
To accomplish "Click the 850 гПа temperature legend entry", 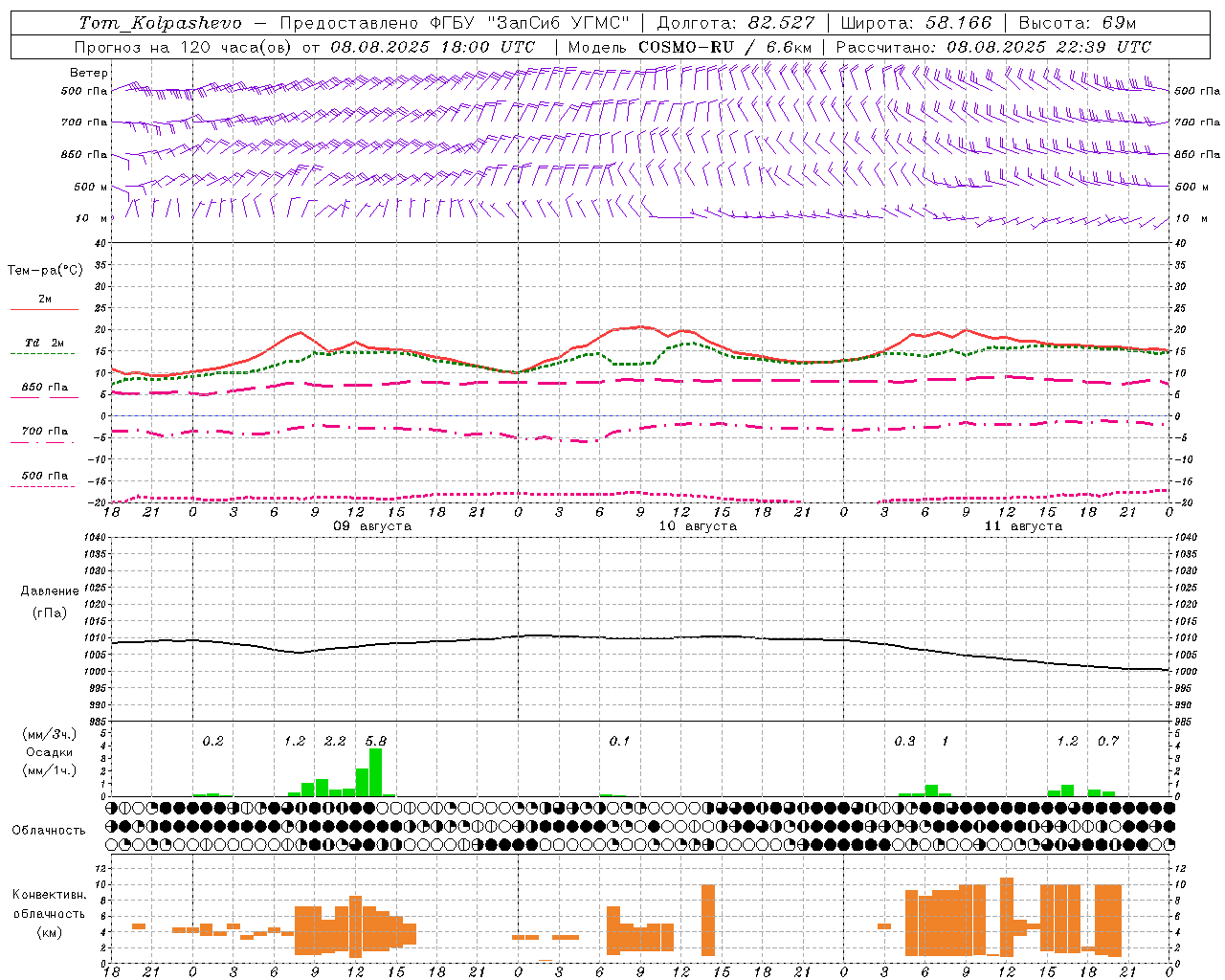I will tap(45, 388).
